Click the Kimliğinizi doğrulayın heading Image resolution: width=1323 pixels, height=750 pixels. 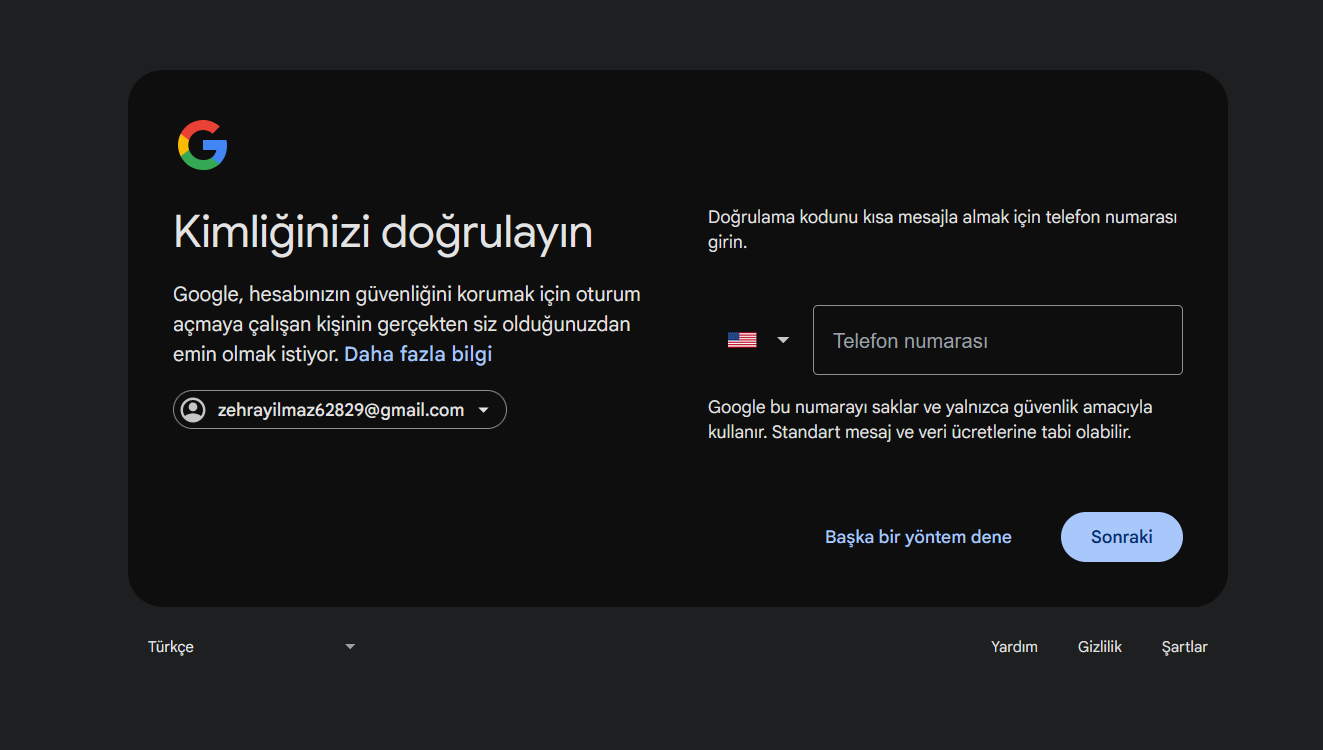point(383,233)
